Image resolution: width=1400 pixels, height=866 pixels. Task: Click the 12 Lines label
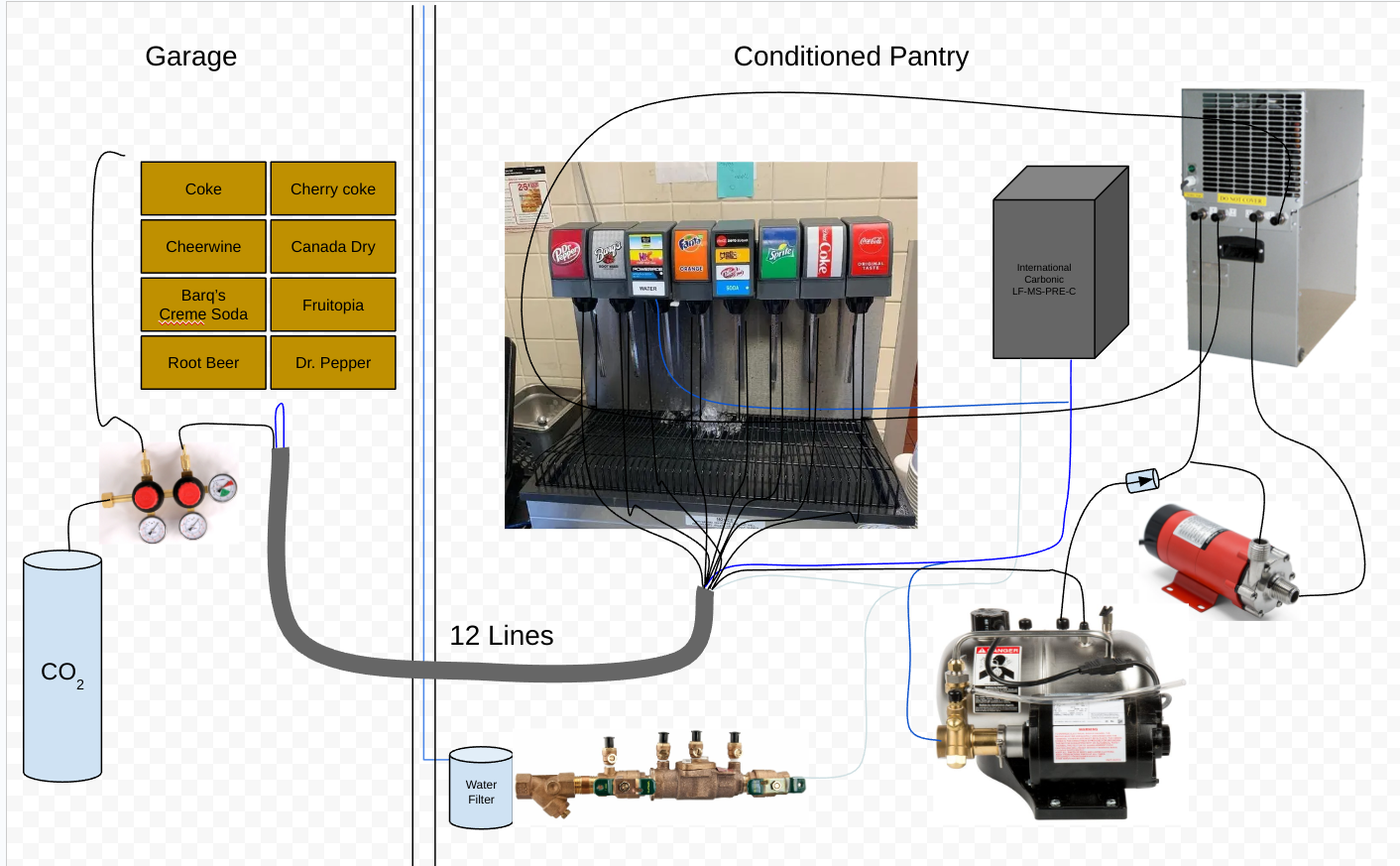pyautogui.click(x=502, y=636)
